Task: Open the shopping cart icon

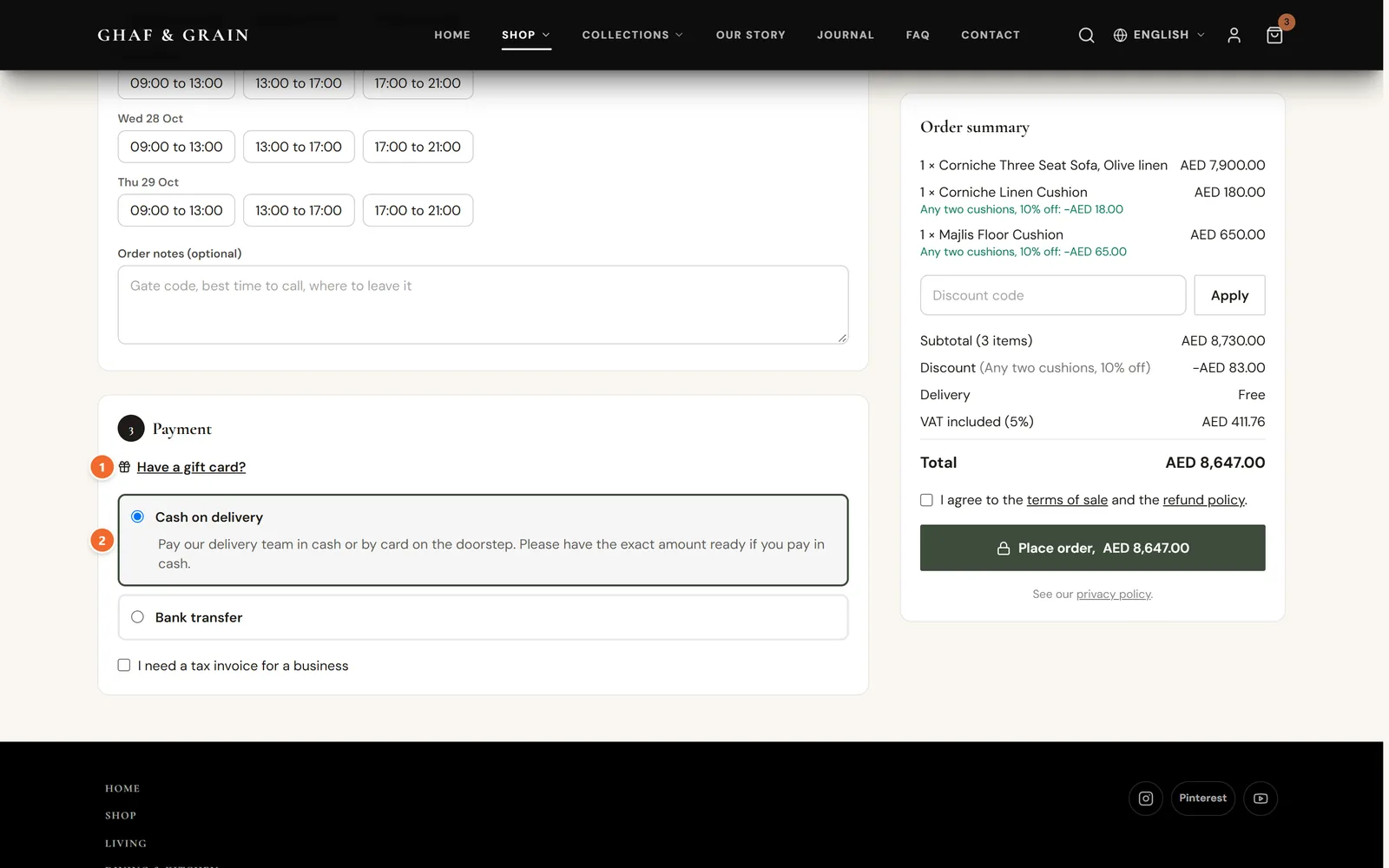Action: pyautogui.click(x=1274, y=35)
